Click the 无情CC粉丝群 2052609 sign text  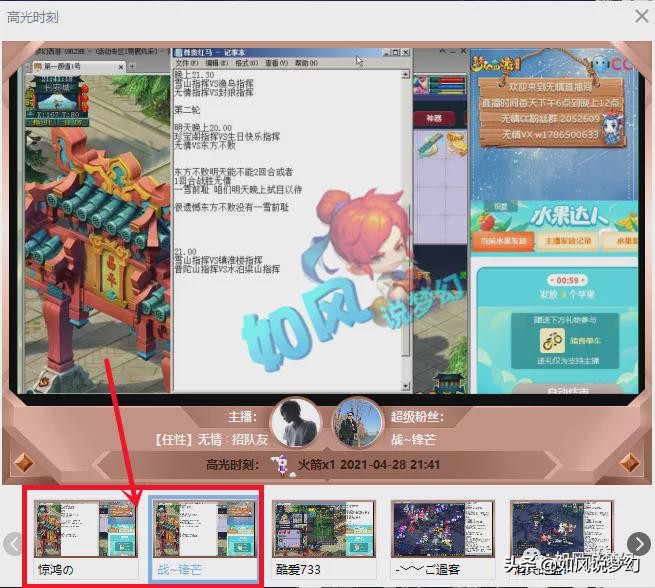(550, 119)
